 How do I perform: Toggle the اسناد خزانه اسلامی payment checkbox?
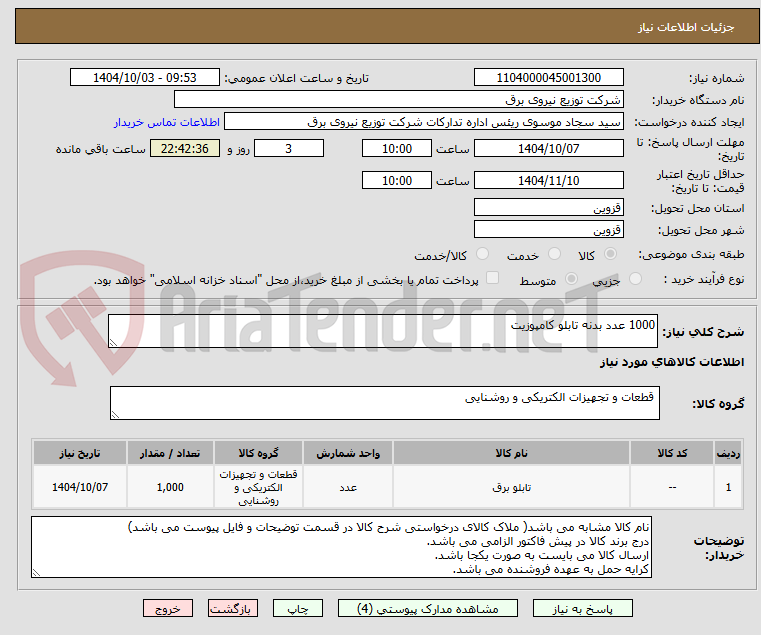coord(492,278)
